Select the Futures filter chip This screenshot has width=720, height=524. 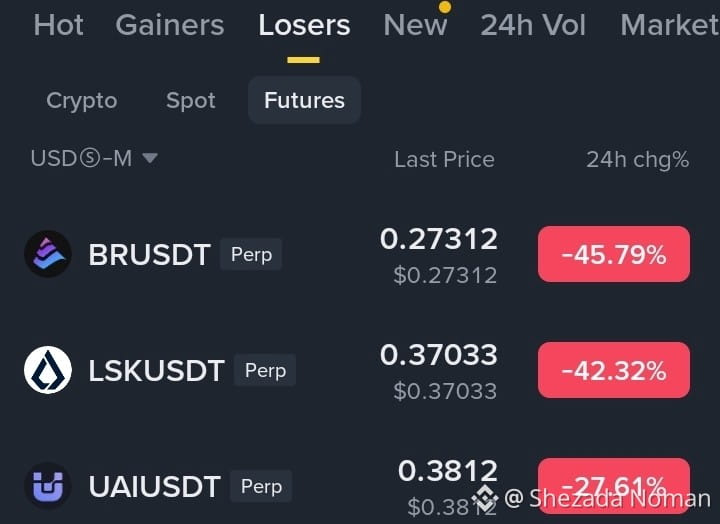(304, 100)
